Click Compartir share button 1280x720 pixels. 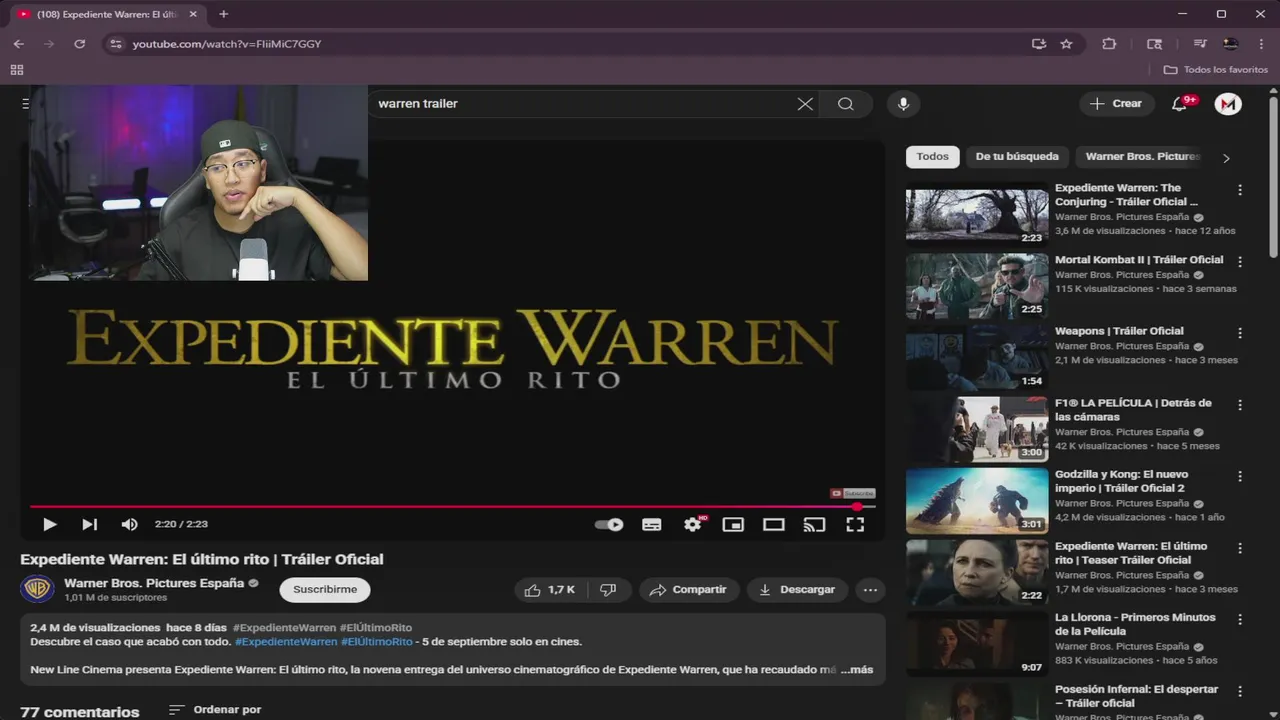pyautogui.click(x=688, y=590)
